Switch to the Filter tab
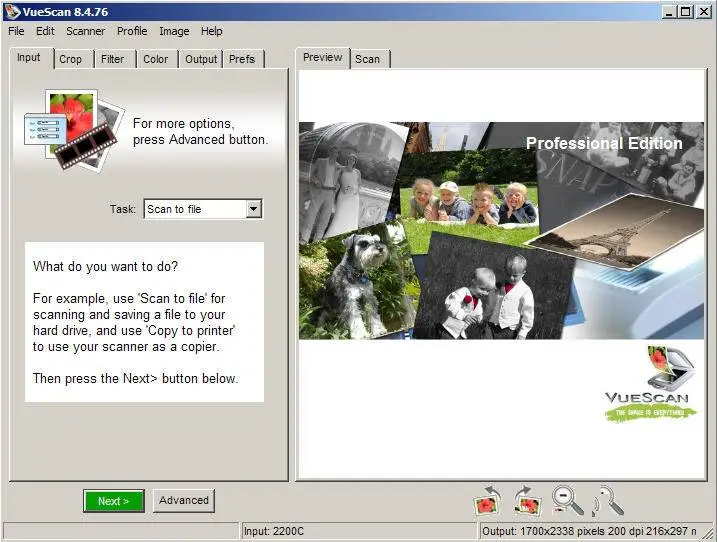Screen dimensions: 717x542 tap(112, 59)
